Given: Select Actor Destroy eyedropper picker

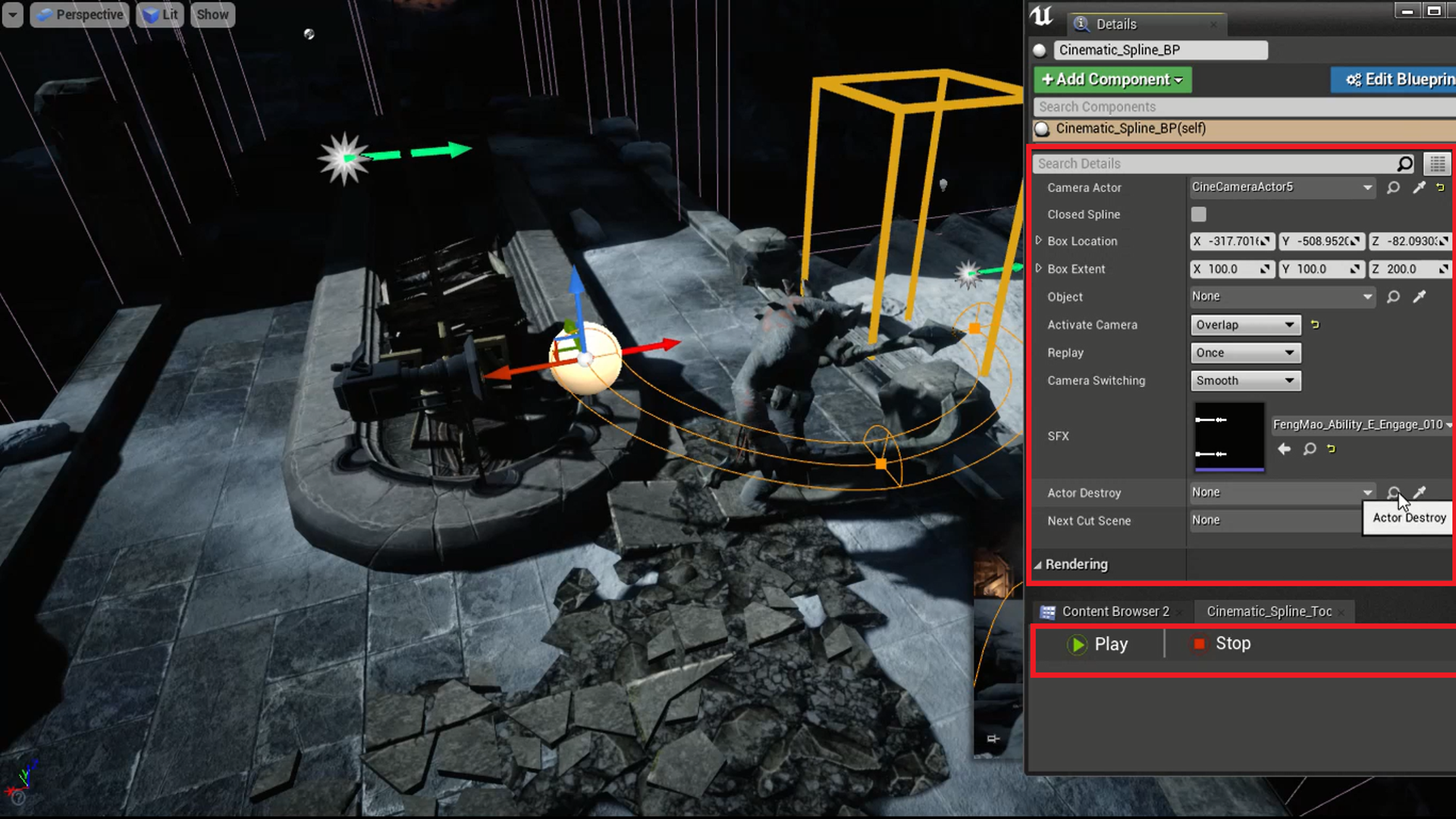Looking at the screenshot, I should 1420,492.
